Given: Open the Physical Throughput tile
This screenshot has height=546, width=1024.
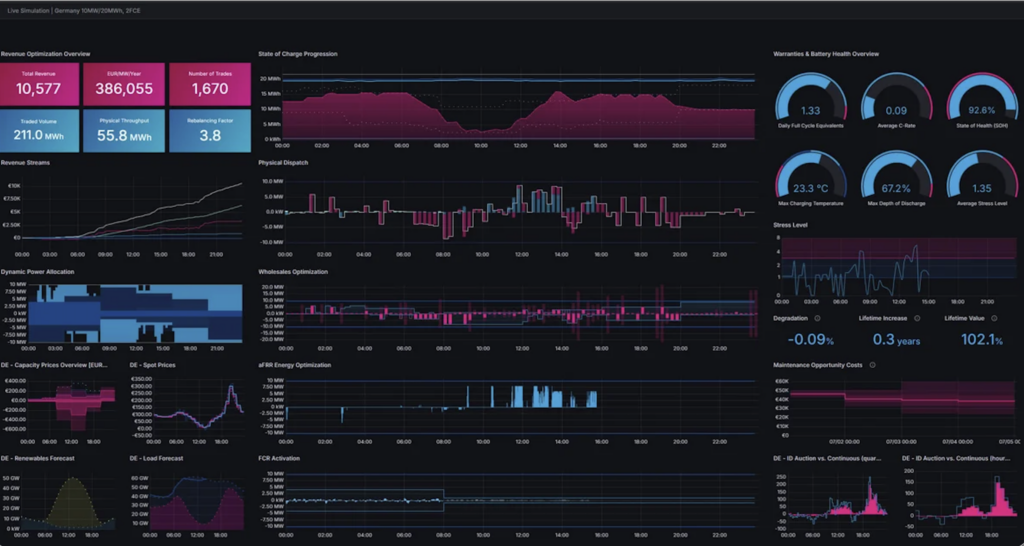Looking at the screenshot, I should click(x=124, y=131).
